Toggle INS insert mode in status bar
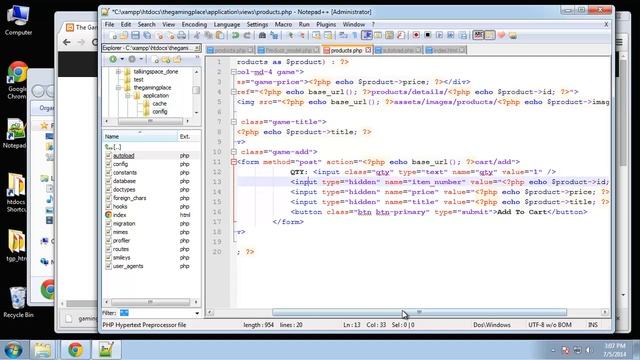 tap(593, 325)
